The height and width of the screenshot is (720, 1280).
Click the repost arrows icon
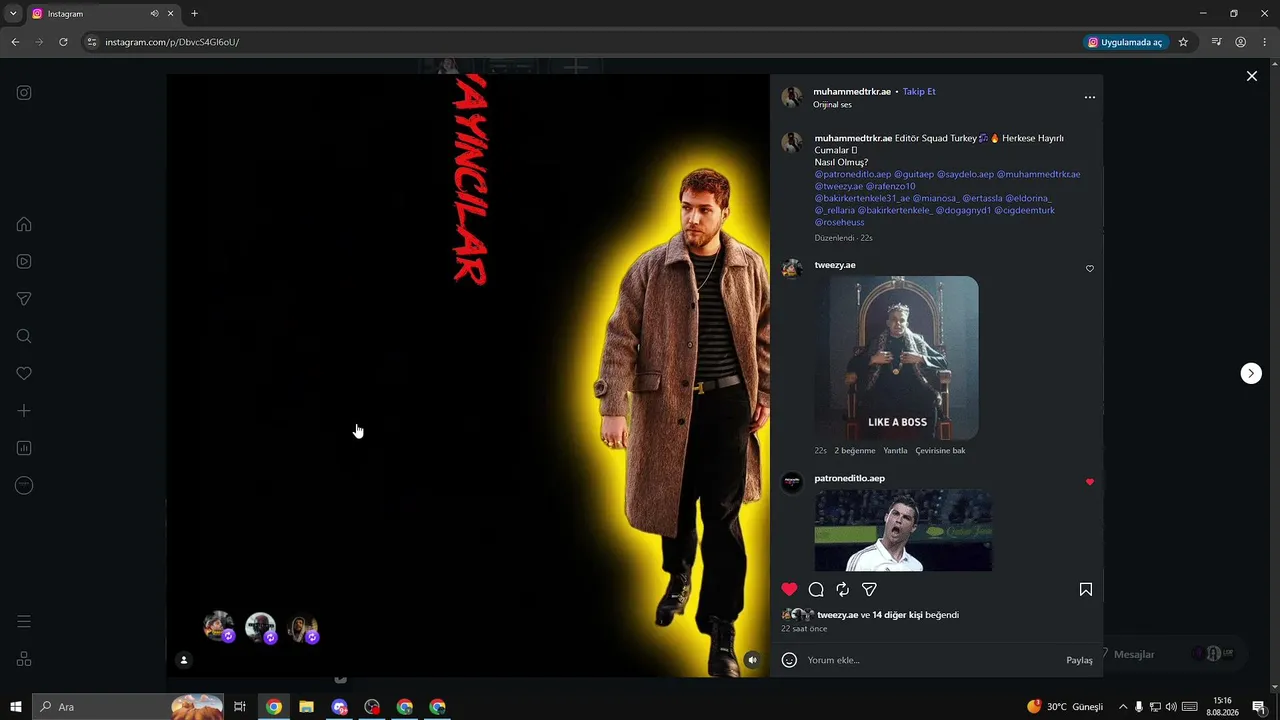(842, 589)
